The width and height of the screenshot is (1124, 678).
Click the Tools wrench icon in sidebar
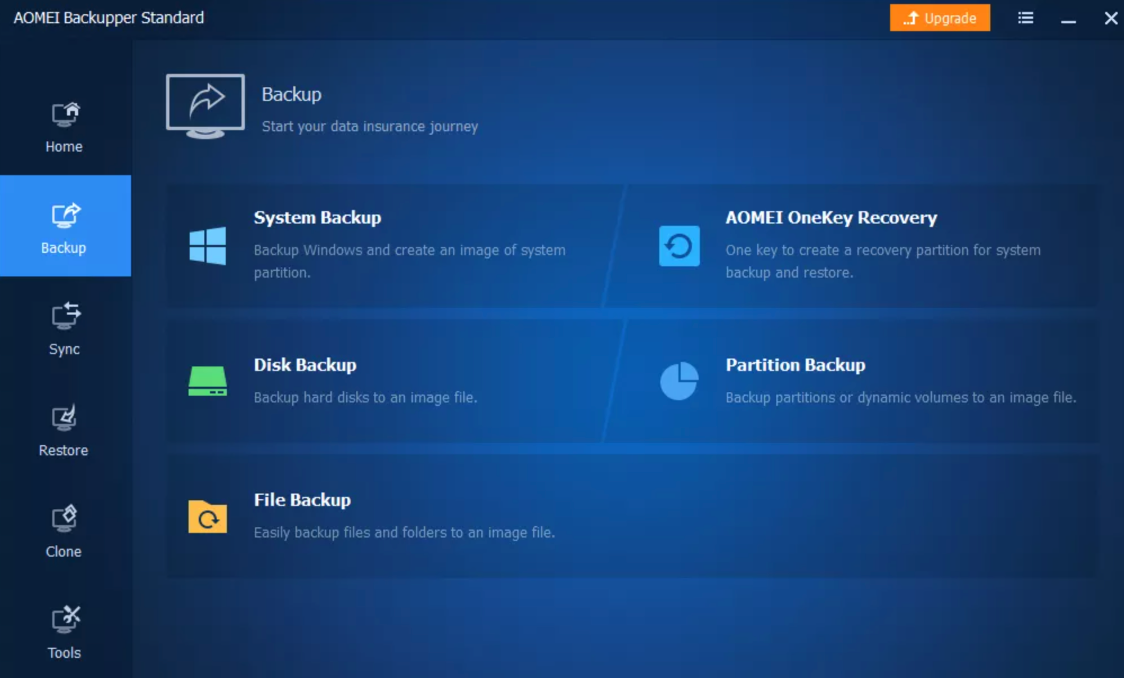click(65, 620)
